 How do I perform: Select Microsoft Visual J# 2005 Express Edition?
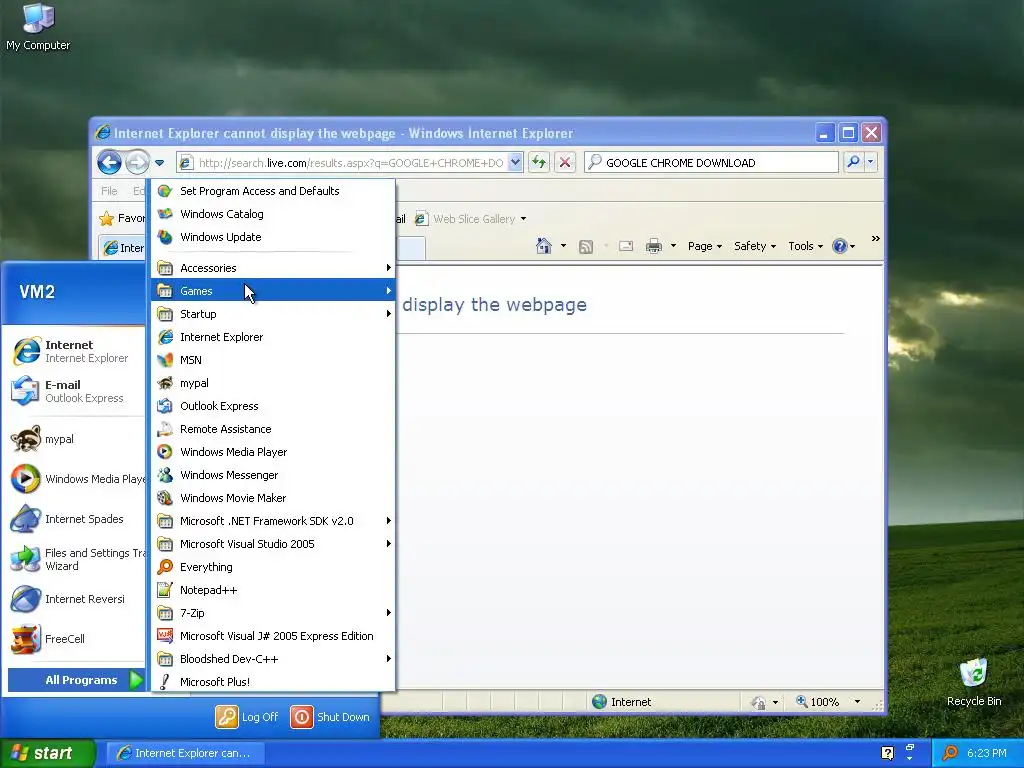click(x=273, y=636)
